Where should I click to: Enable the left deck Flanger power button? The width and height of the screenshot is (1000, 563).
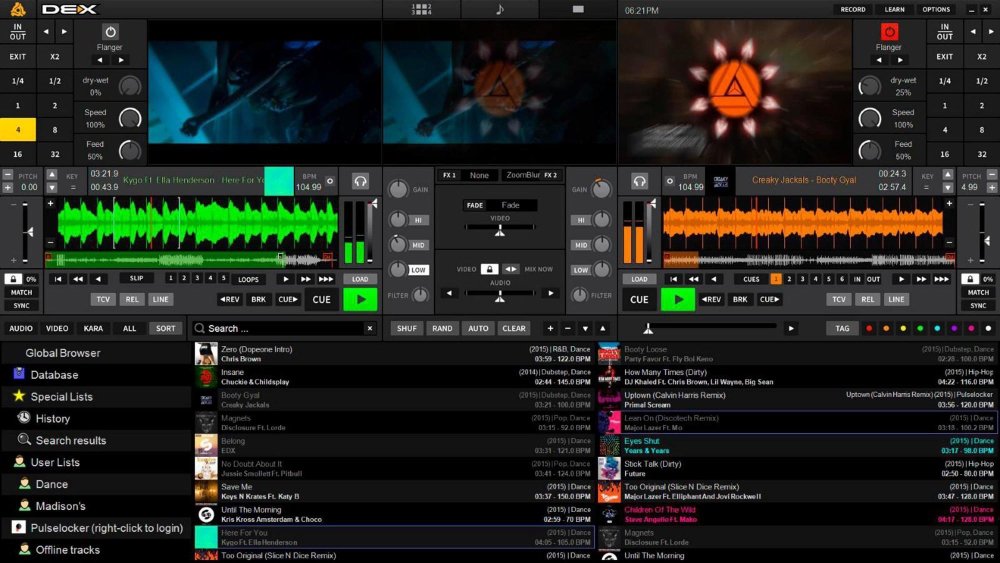[110, 32]
